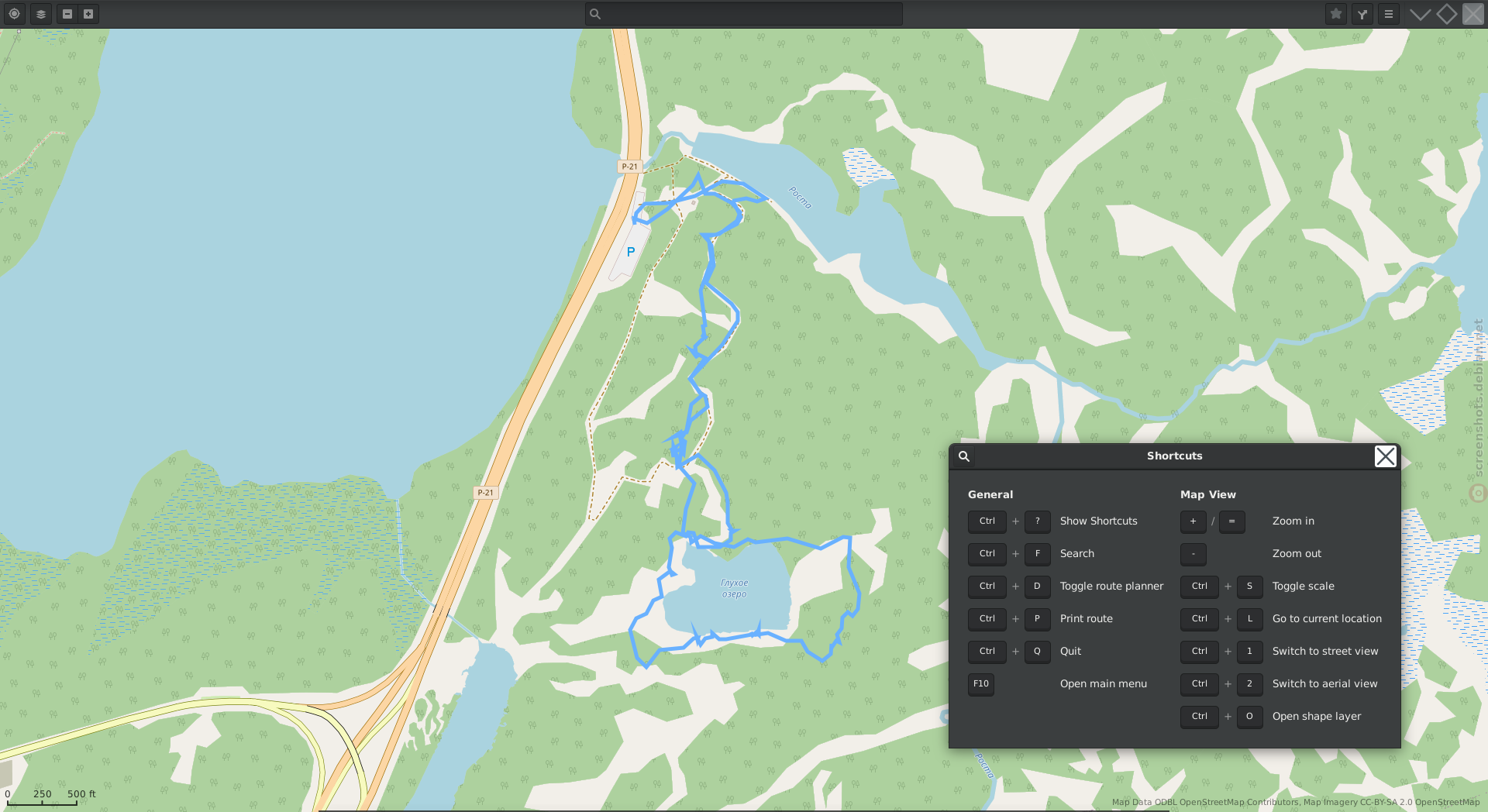Click the parking P icon on the map

click(631, 252)
